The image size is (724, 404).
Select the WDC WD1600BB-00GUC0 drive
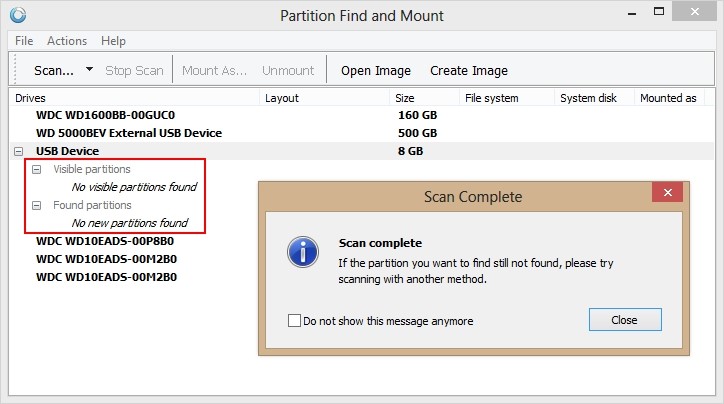(105, 115)
